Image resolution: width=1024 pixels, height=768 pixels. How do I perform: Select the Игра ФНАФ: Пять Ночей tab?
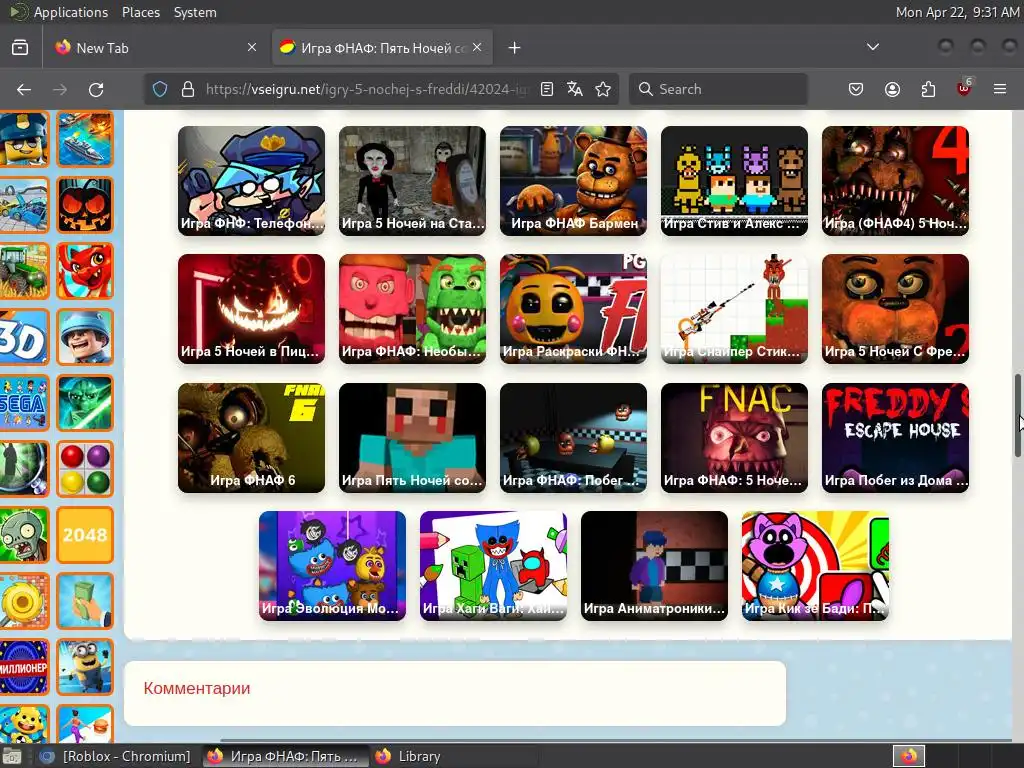pyautogui.click(x=383, y=48)
